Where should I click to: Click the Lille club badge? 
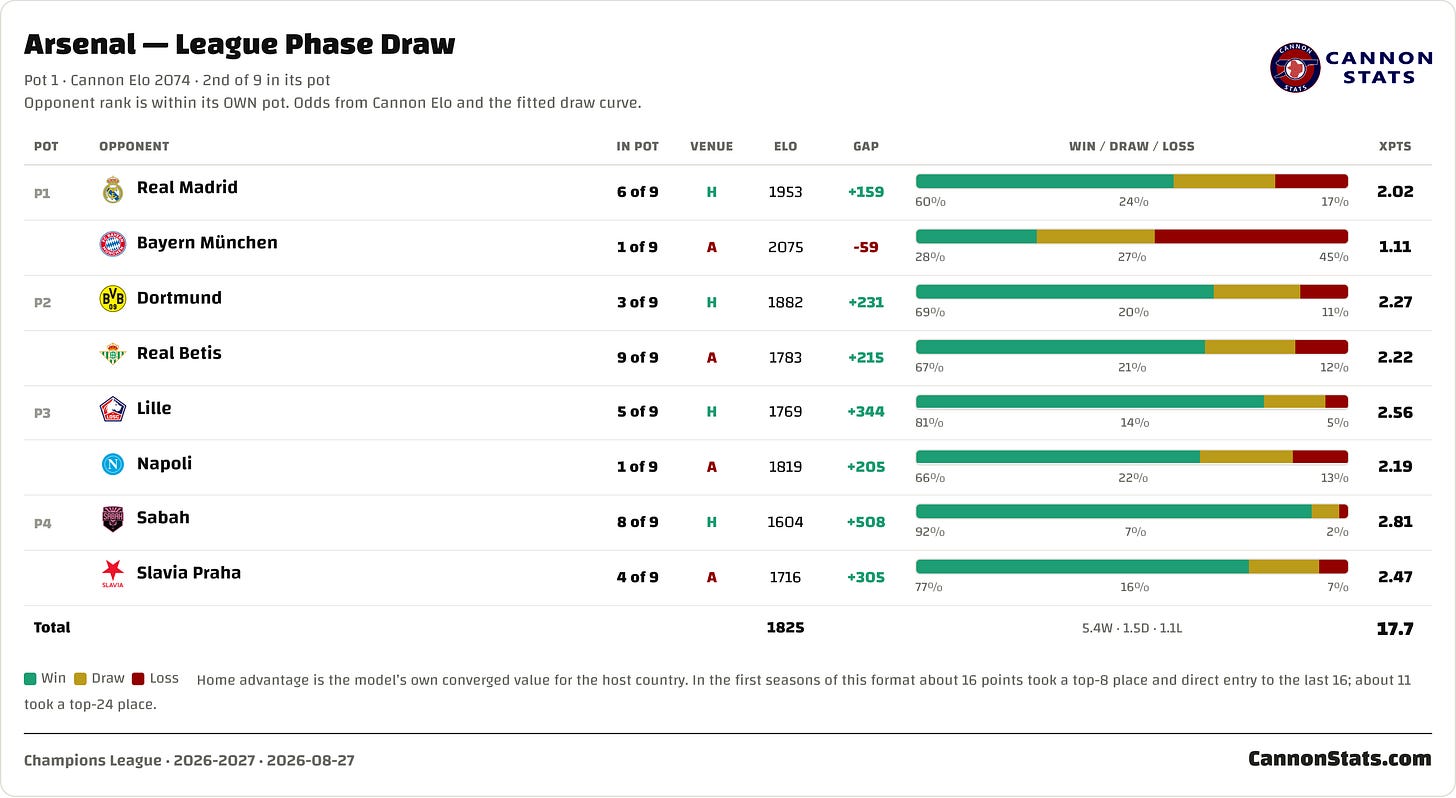(113, 409)
